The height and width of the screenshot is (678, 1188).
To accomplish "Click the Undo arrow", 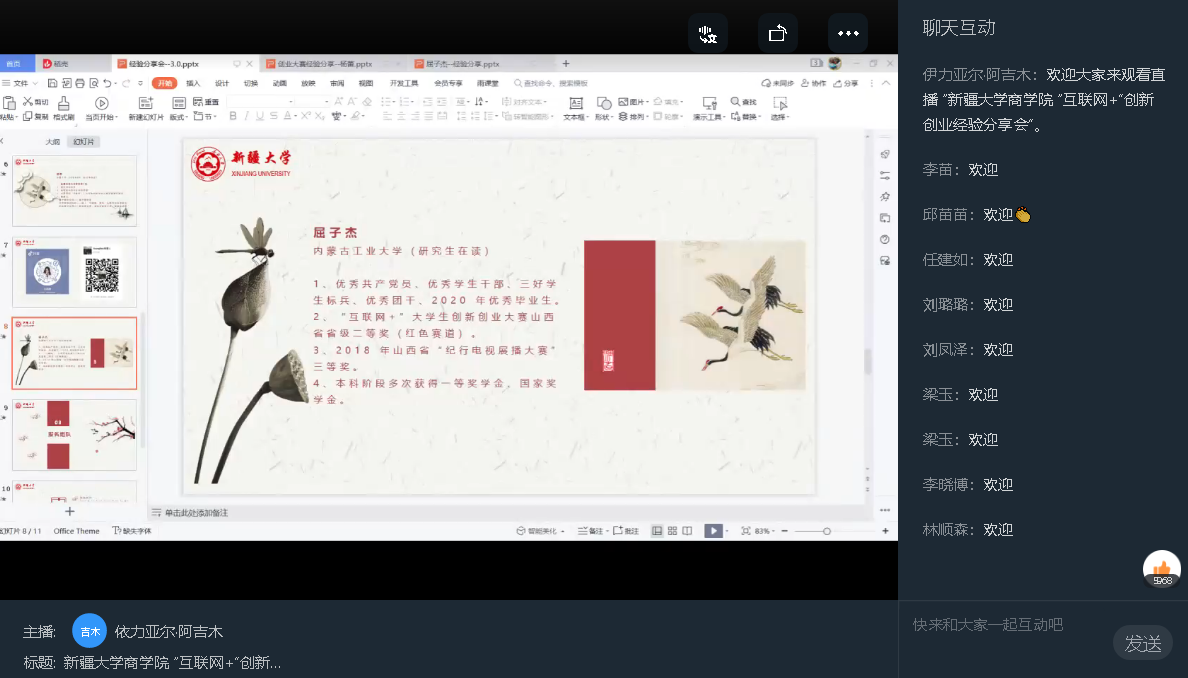I will [108, 83].
